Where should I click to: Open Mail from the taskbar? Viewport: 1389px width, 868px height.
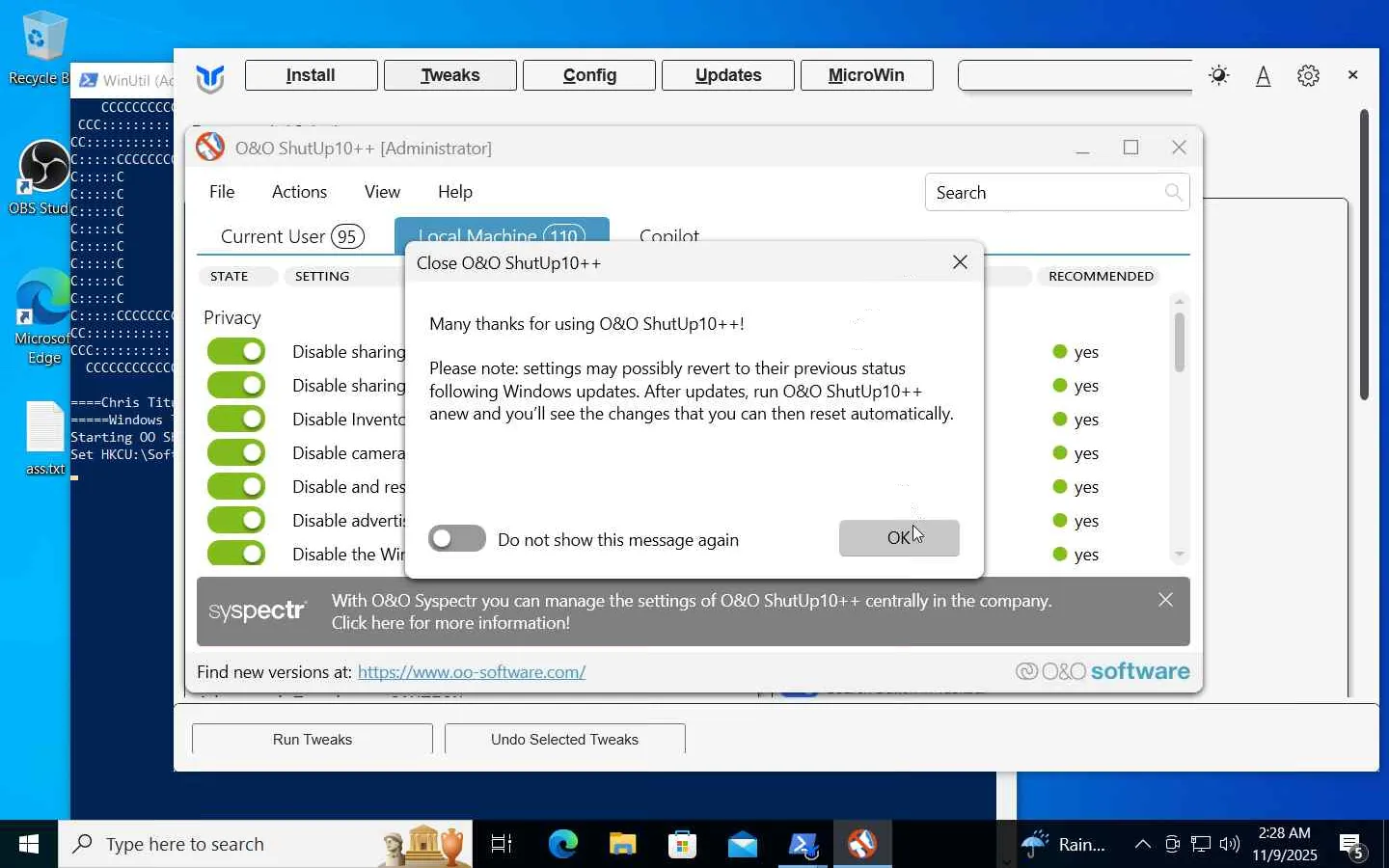743,844
